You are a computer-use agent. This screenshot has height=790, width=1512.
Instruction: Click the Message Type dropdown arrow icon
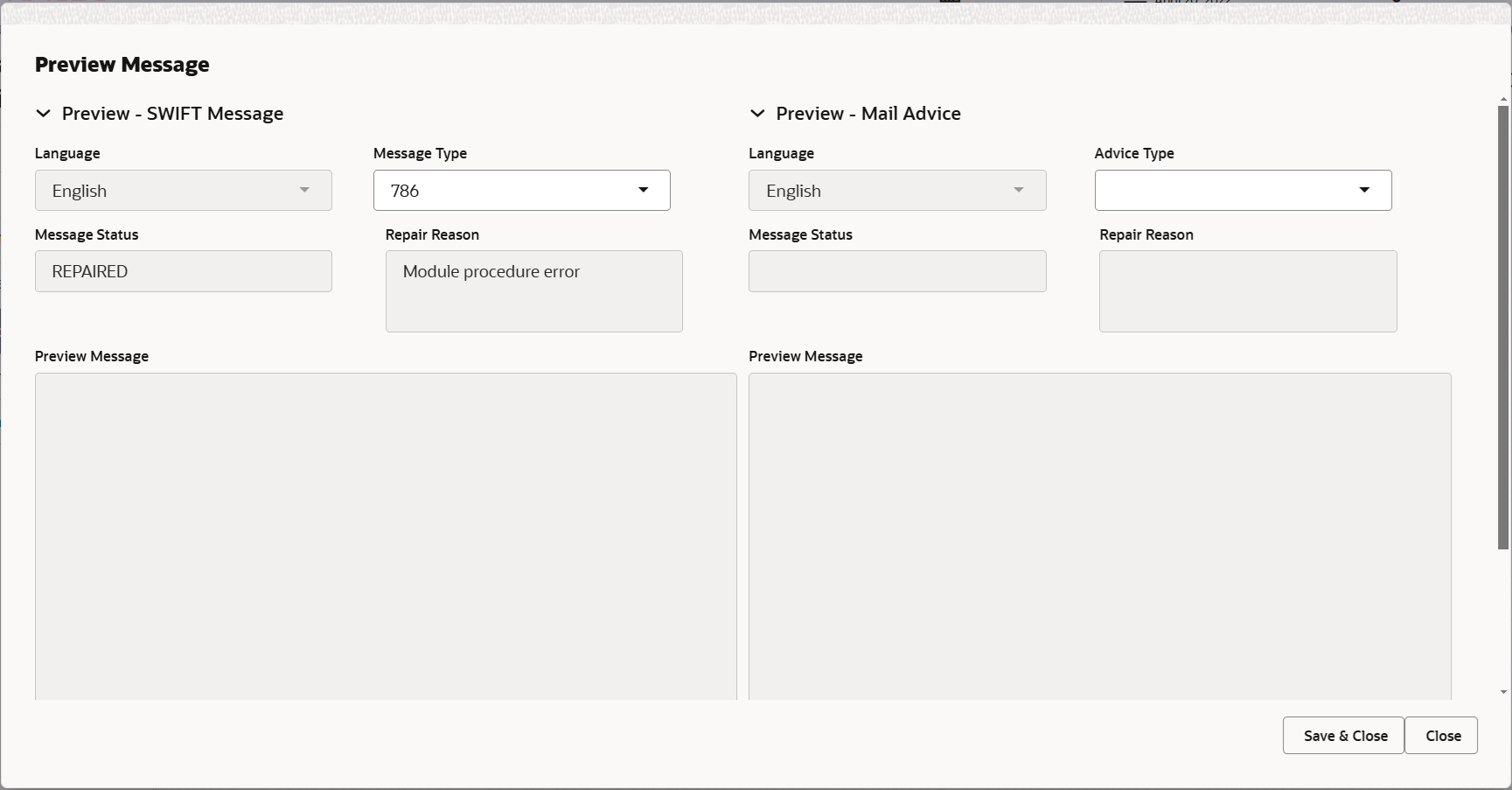644,191
